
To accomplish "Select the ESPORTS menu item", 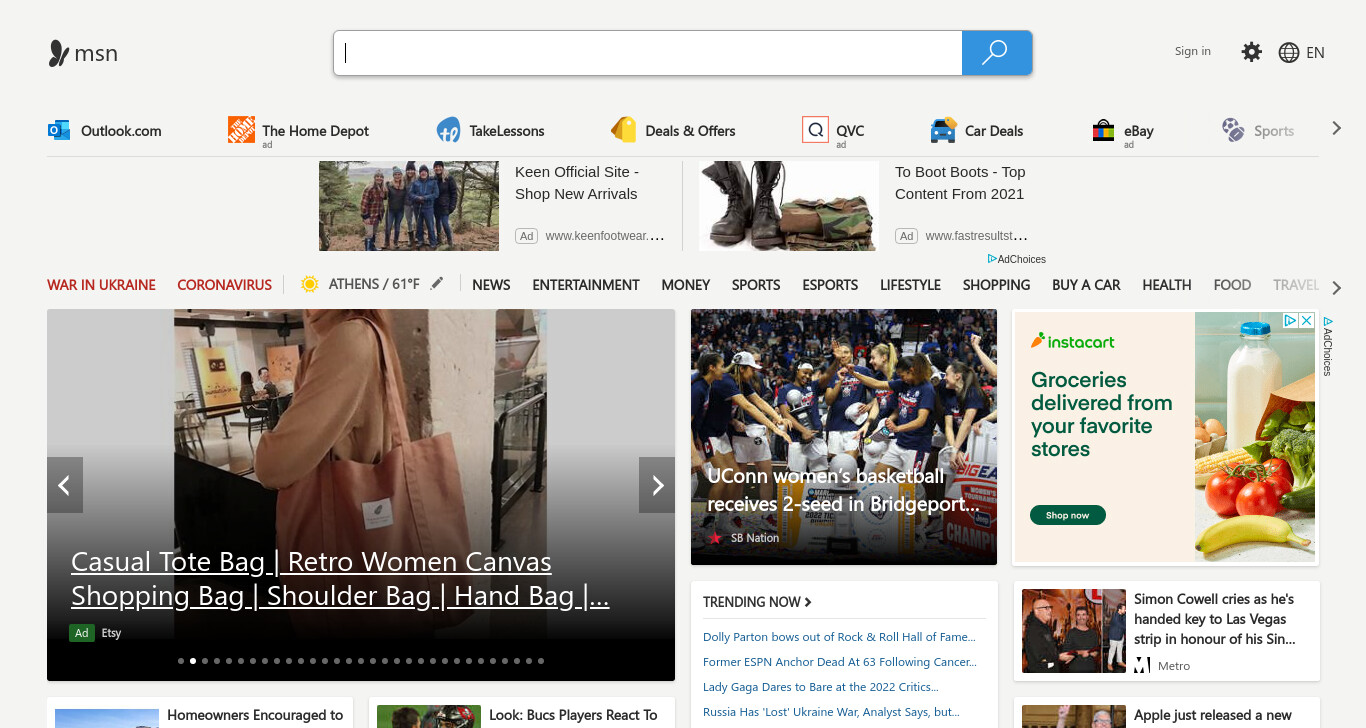I will [830, 285].
